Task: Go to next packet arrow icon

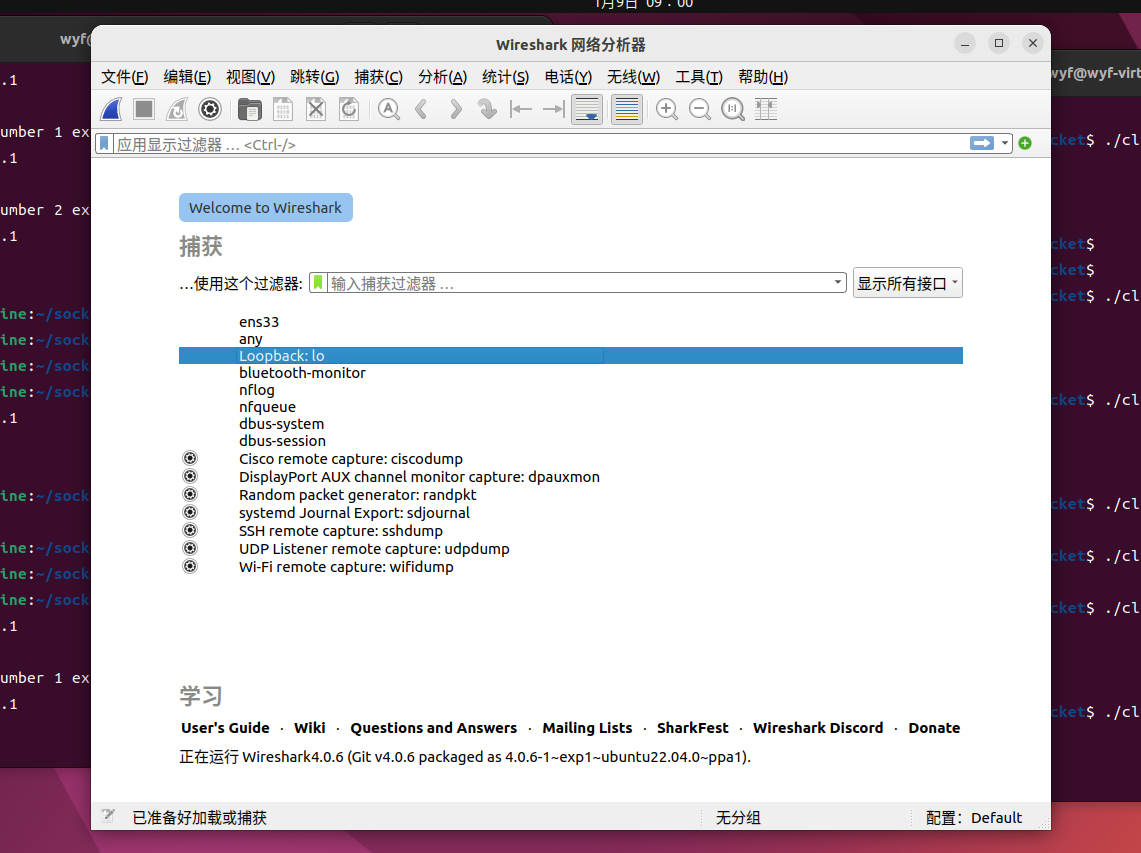Action: (455, 109)
